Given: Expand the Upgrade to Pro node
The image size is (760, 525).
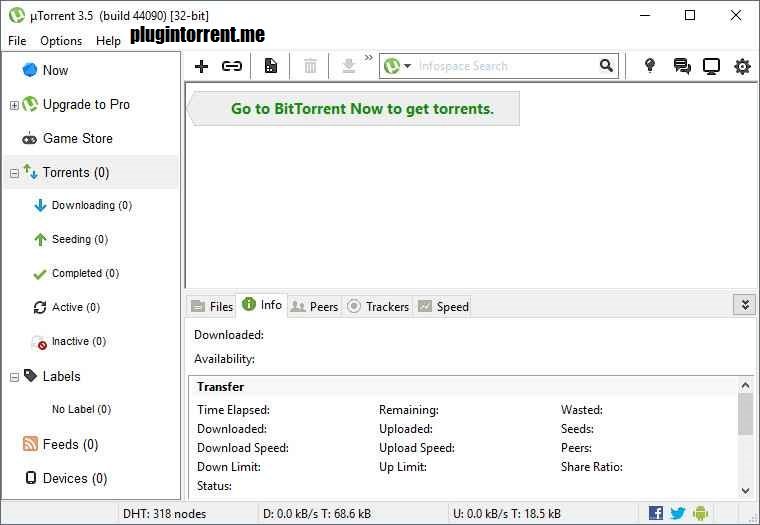Looking at the screenshot, I should (x=14, y=105).
